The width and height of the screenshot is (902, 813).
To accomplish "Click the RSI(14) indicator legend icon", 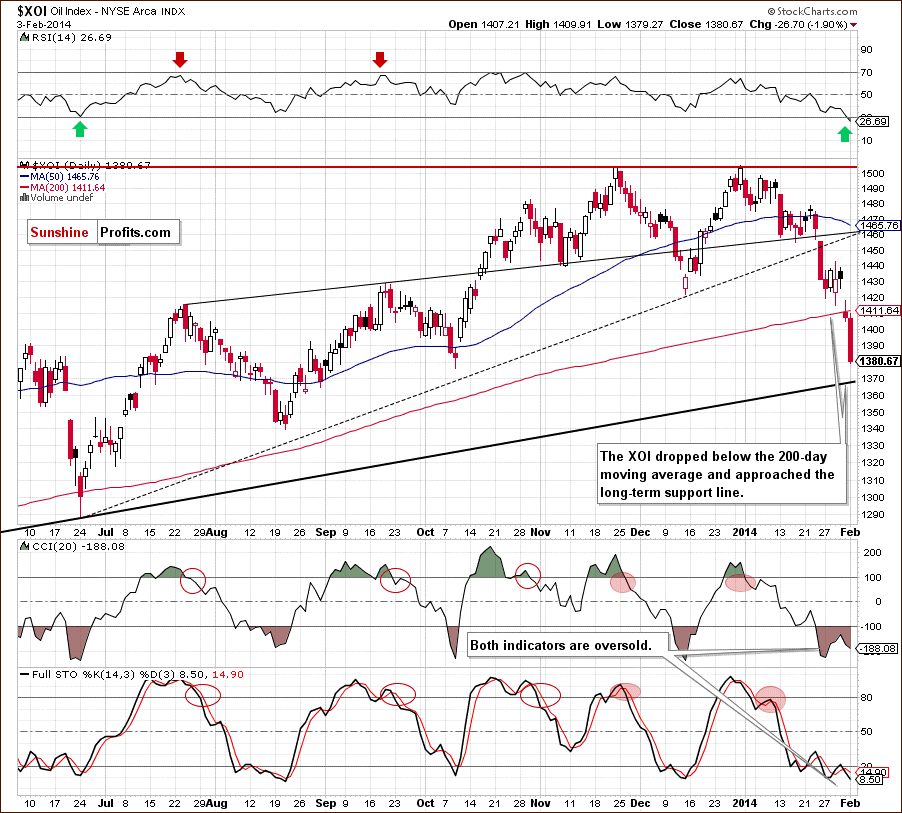I will coord(24,37).
